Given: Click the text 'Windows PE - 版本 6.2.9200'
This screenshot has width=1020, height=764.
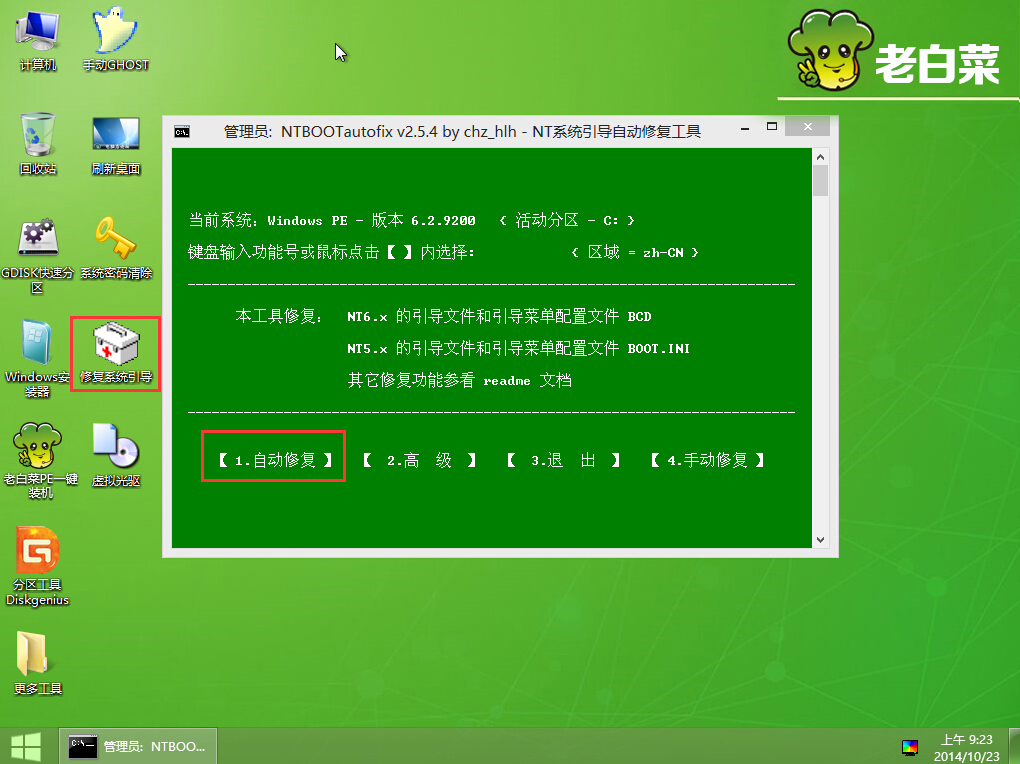Looking at the screenshot, I should [371, 221].
